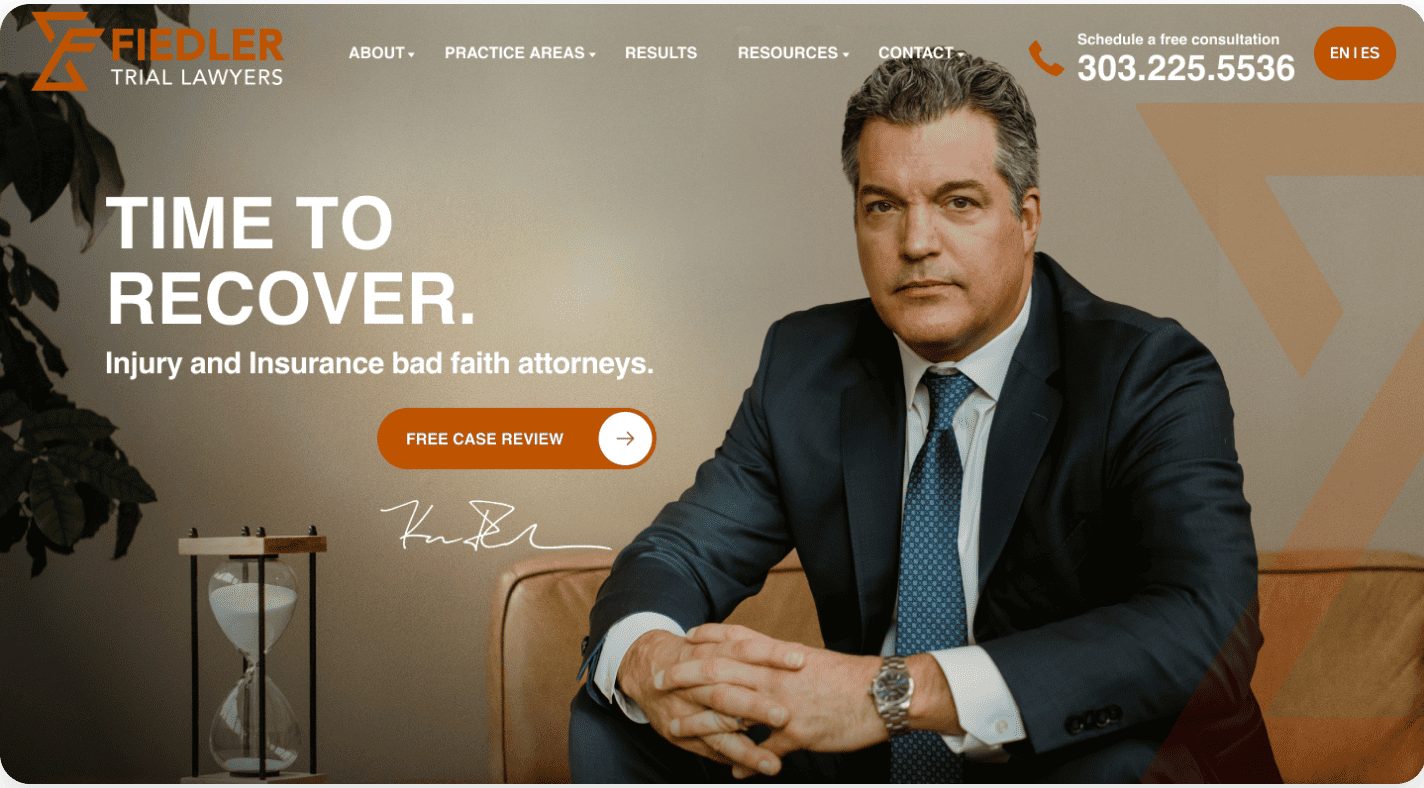This screenshot has height=788, width=1424.
Task: Expand the Practice Areas dropdown arrow
Action: [x=592, y=54]
